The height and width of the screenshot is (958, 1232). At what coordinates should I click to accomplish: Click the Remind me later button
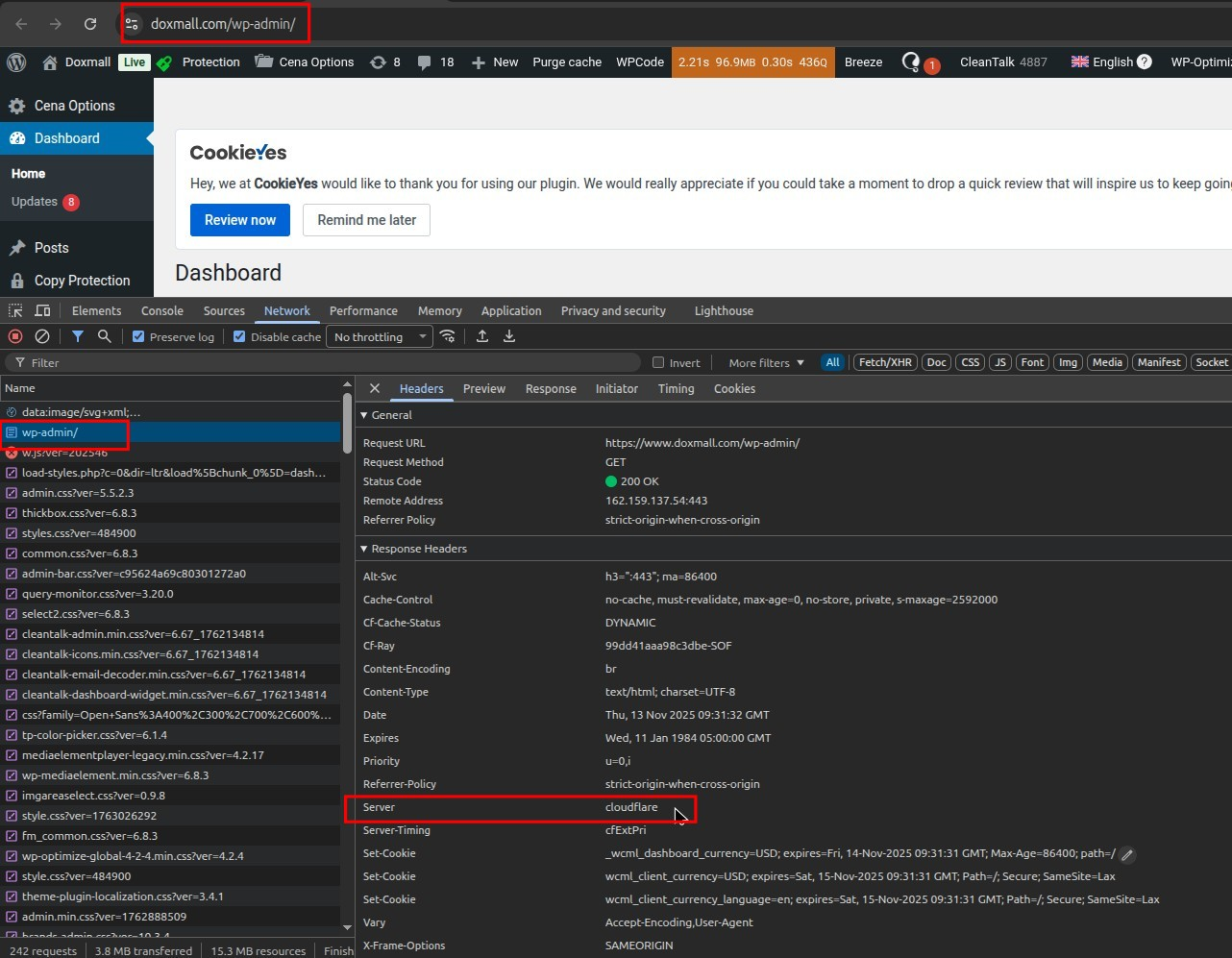pyautogui.click(x=366, y=220)
